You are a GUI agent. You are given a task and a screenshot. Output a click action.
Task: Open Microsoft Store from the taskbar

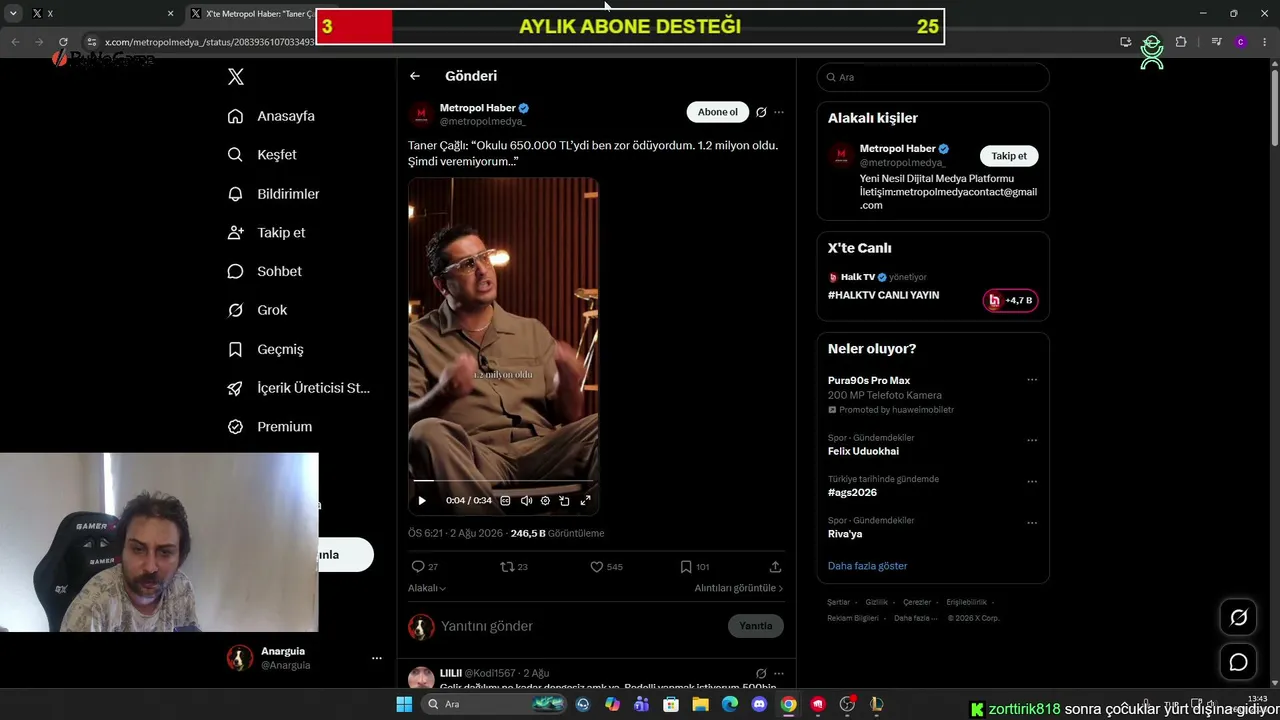tap(671, 704)
